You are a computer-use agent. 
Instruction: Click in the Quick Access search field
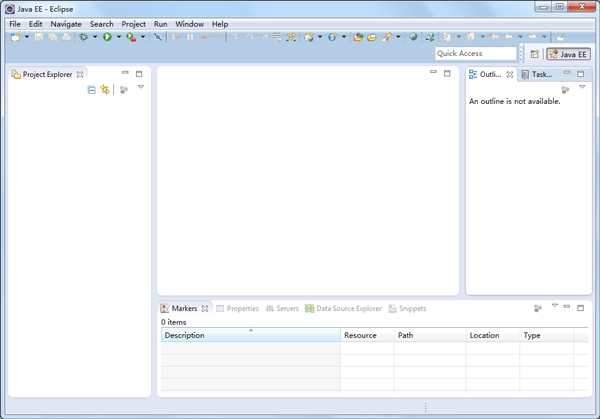coord(475,54)
